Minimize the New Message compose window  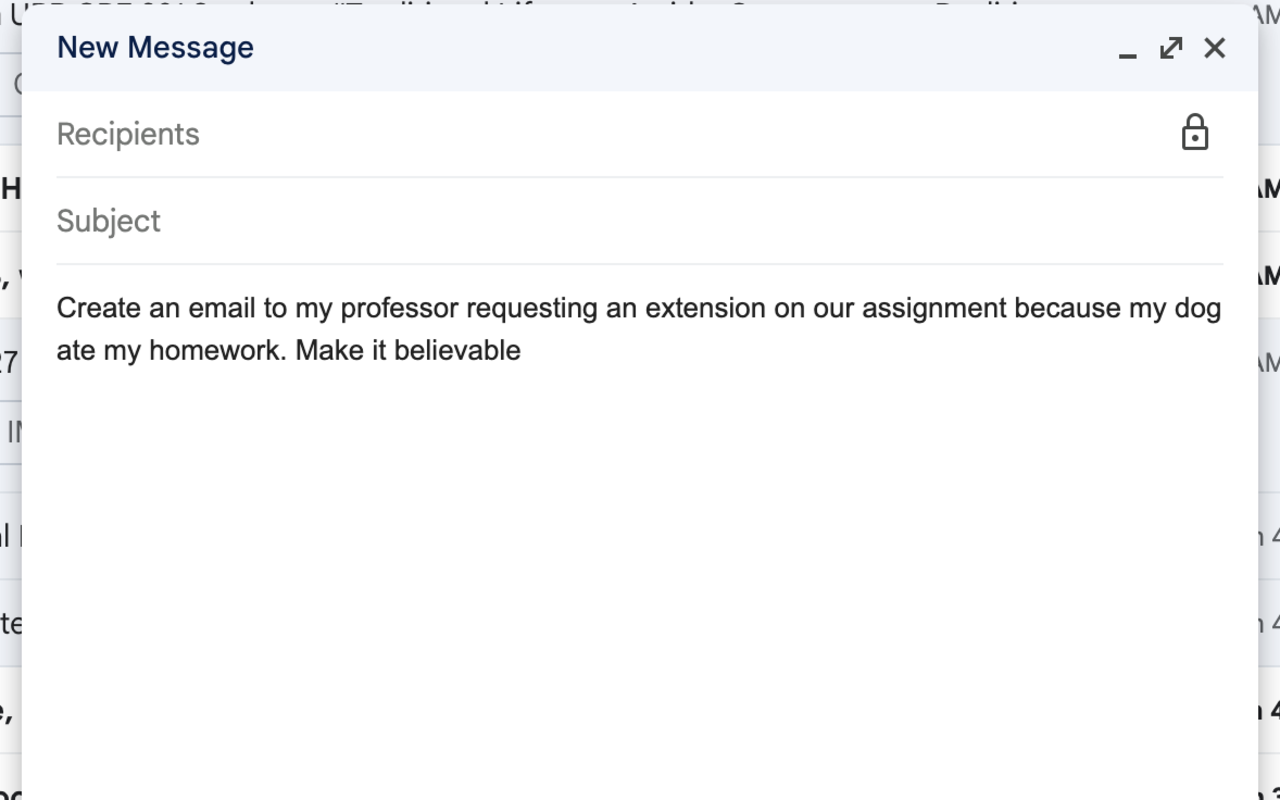(x=1127, y=48)
